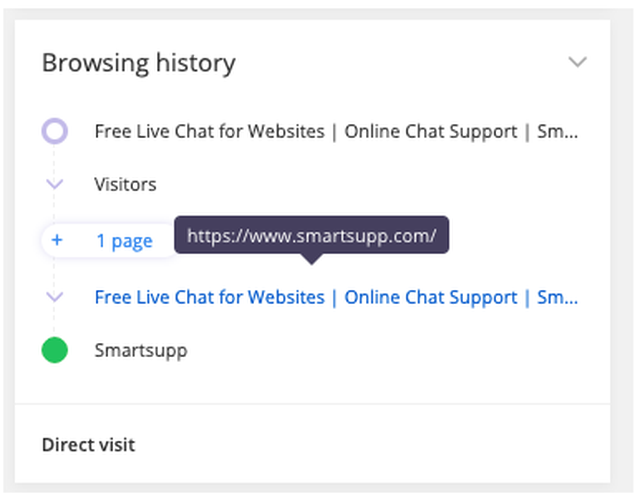Click the smartsupp.com URL tooltip
Viewport: 640px width, 501px height.
click(x=311, y=235)
